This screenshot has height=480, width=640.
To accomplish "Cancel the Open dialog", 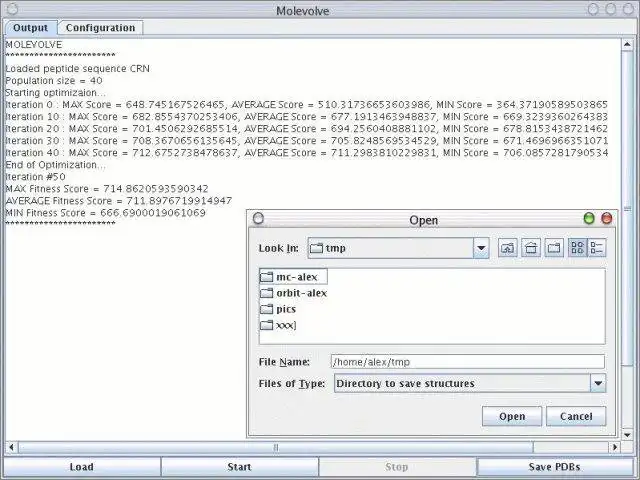I will pos(576,416).
